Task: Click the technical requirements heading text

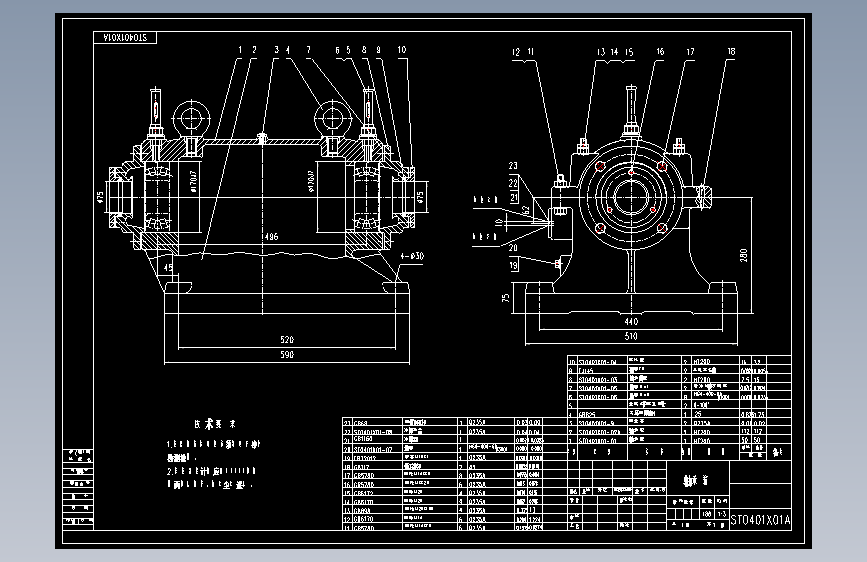Action: click(x=215, y=424)
